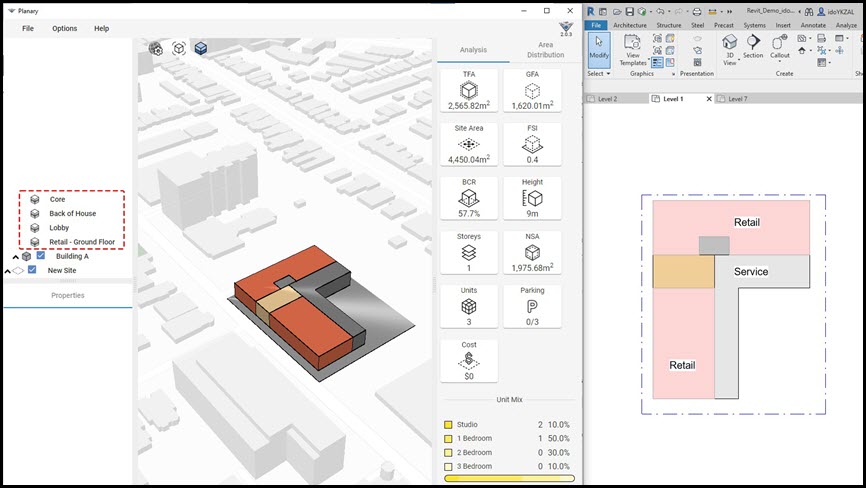This screenshot has height=488, width=866.
Task: Open the Architecture ribbon tab in Revit
Action: click(630, 25)
